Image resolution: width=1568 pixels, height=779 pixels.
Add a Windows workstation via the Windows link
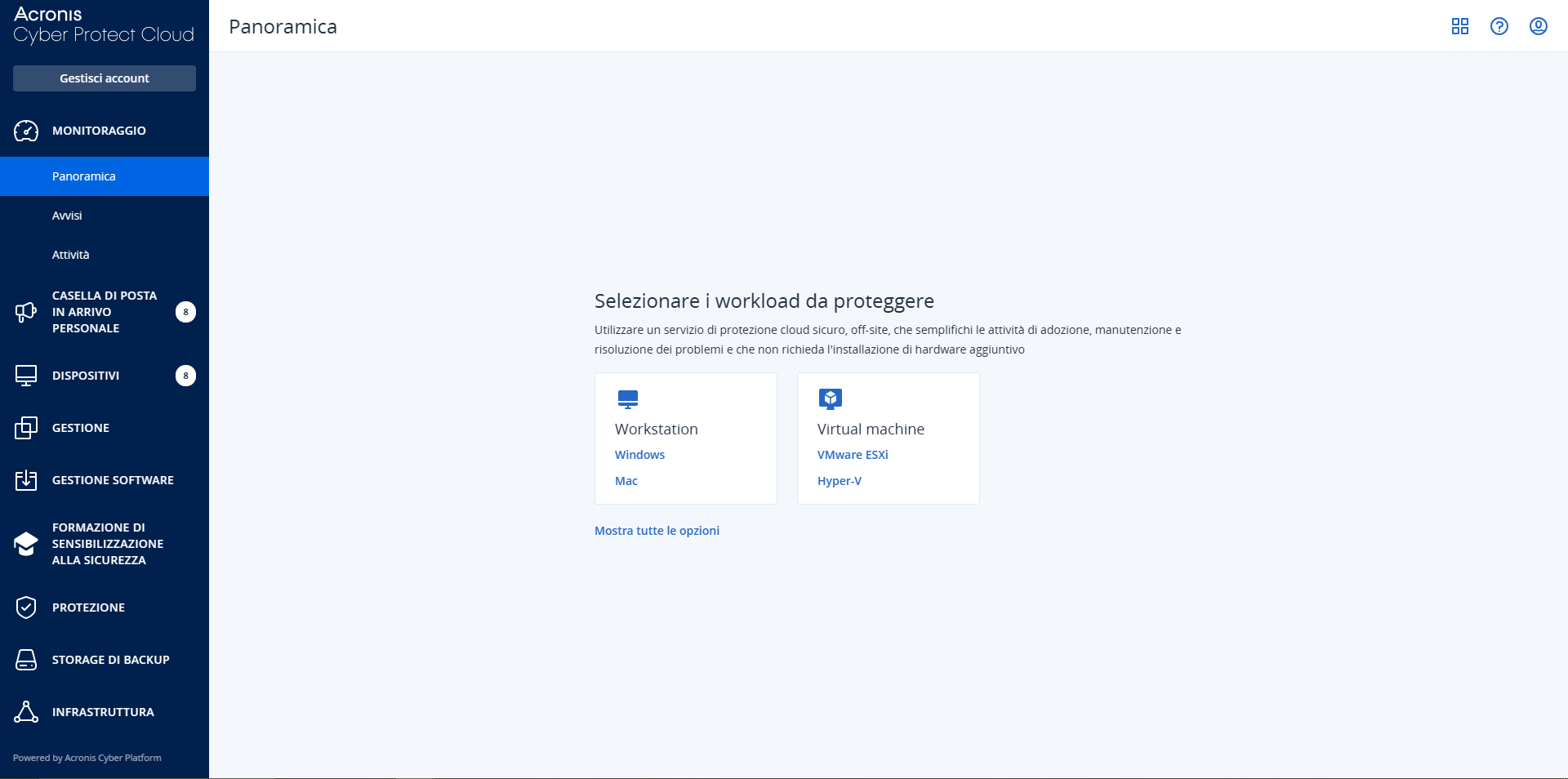point(639,455)
